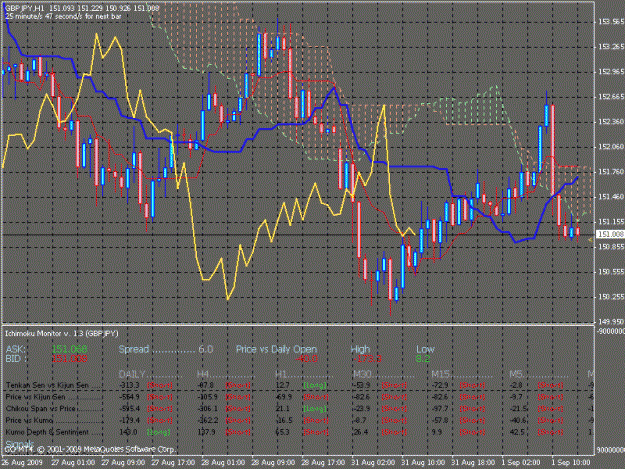The image size is (625, 469).
Task: Click the M30 timeframe column header
Action: (x=362, y=375)
